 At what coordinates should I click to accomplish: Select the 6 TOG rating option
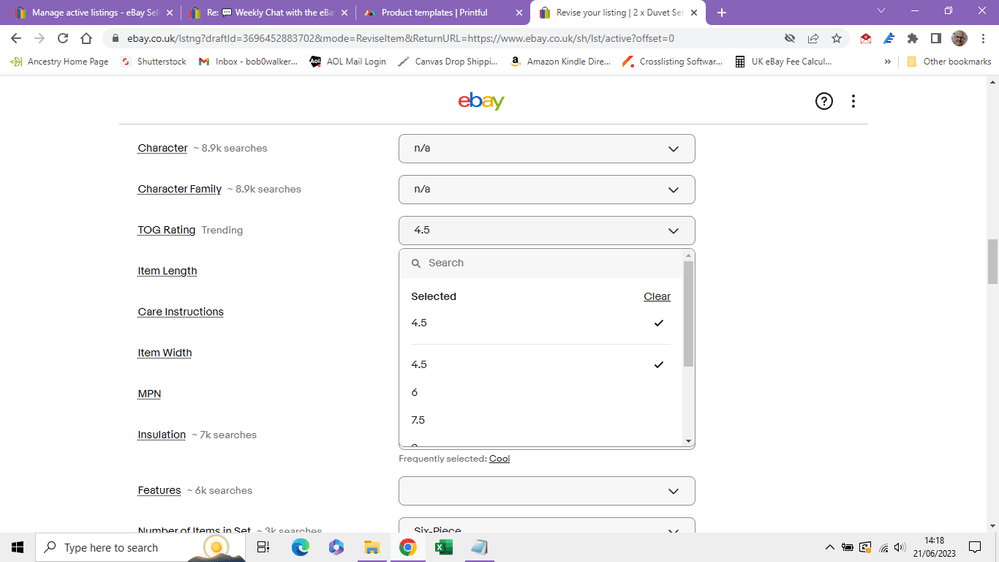tap(540, 393)
